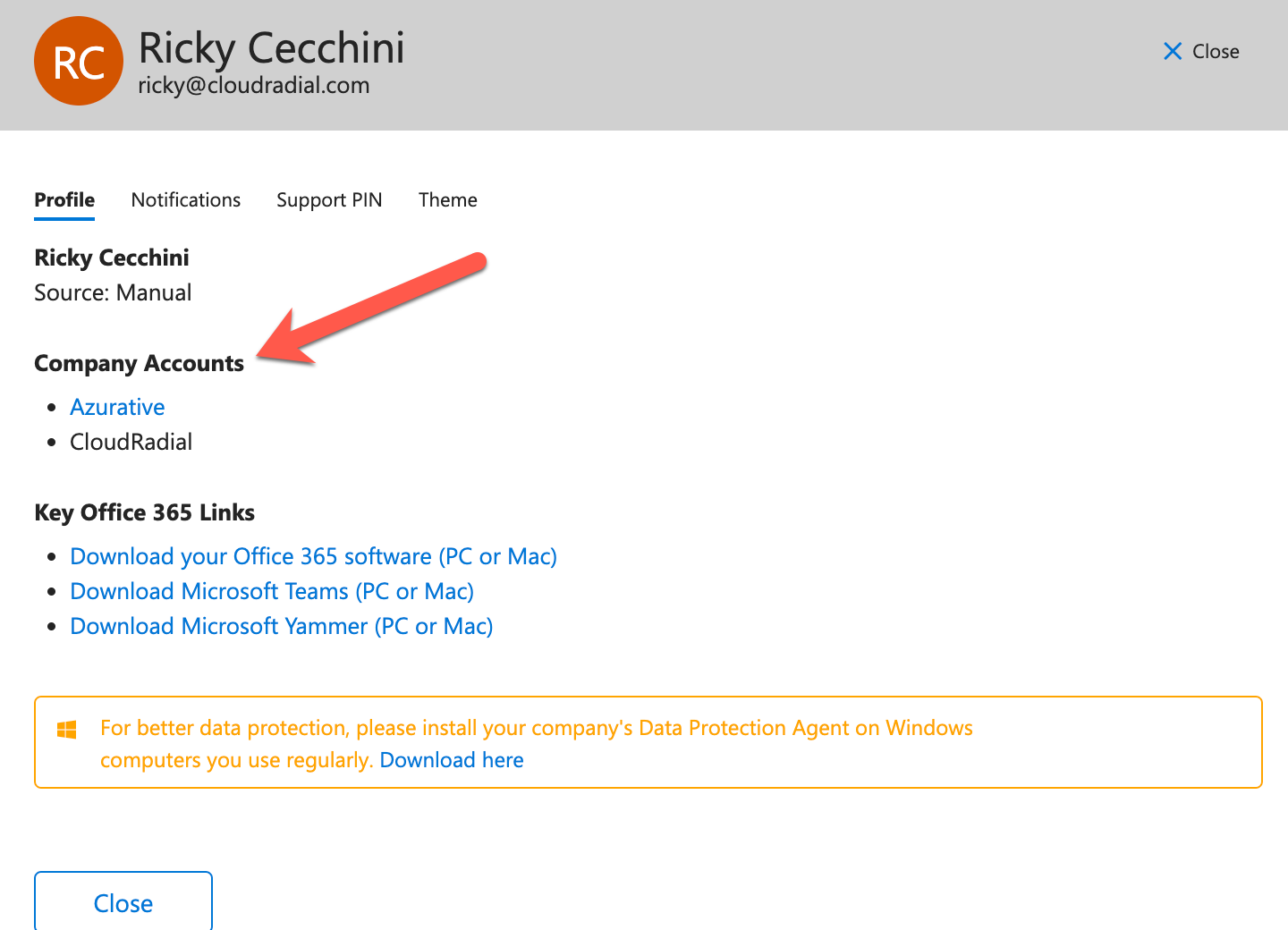The width and height of the screenshot is (1288, 930).
Task: Click the Key Office 365 Links heading
Action: pos(144,512)
